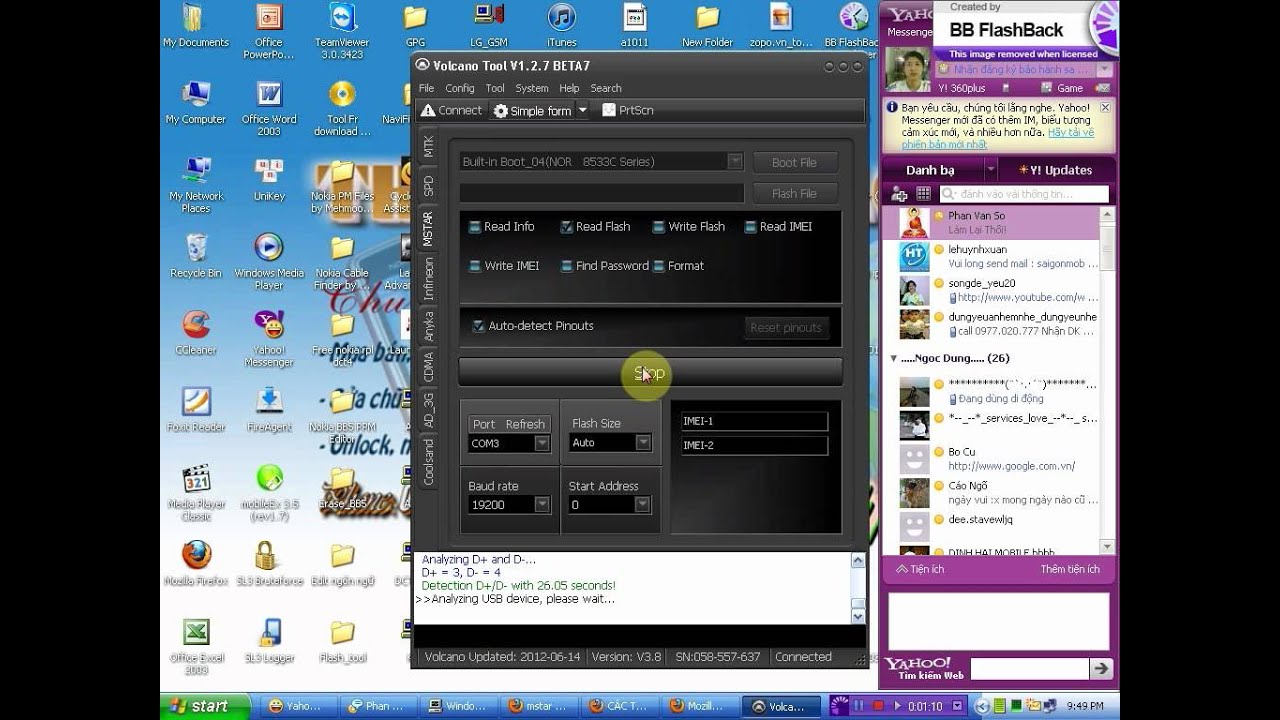Open the Office Word 2003 desktop icon

[269, 109]
